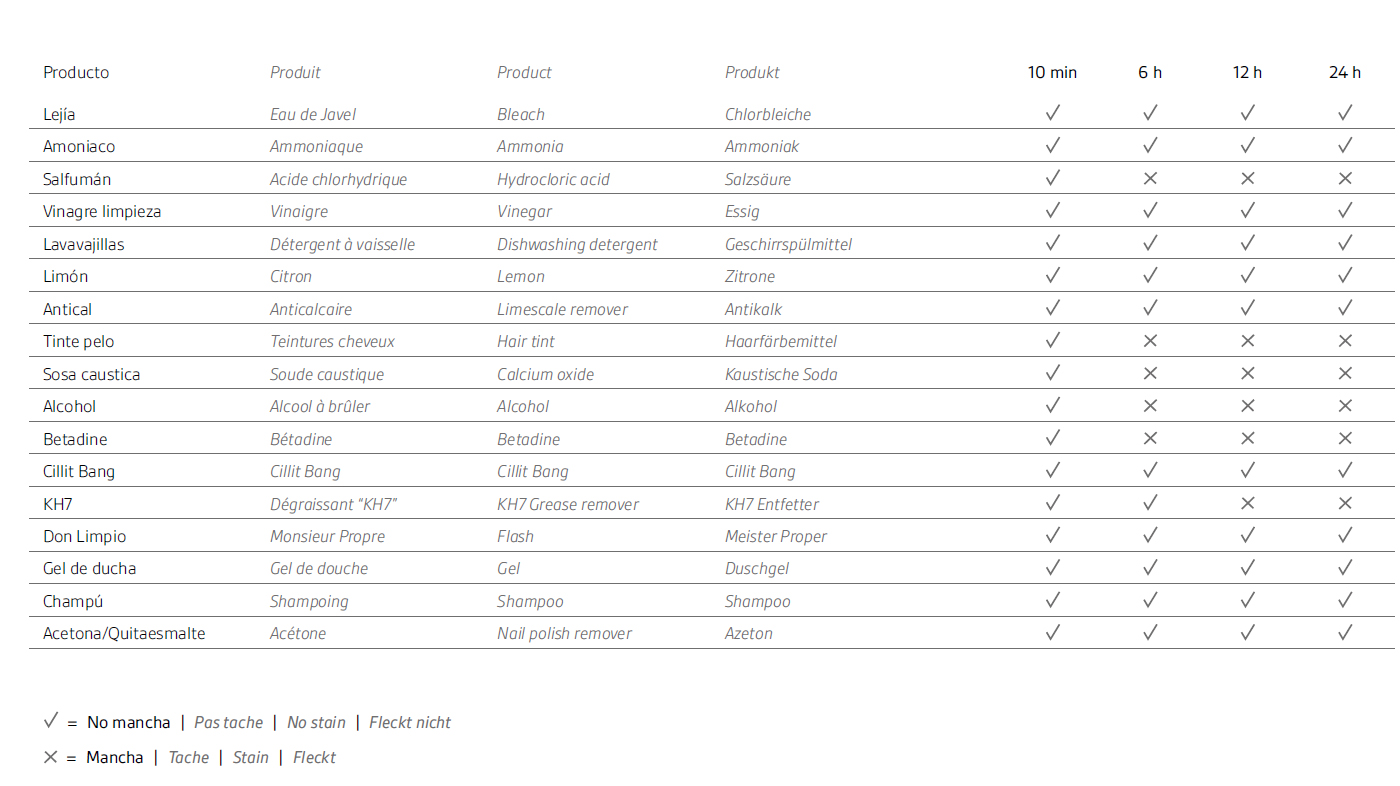
Task: Click the Tinte pelo 6 h cross
Action: click(1150, 341)
